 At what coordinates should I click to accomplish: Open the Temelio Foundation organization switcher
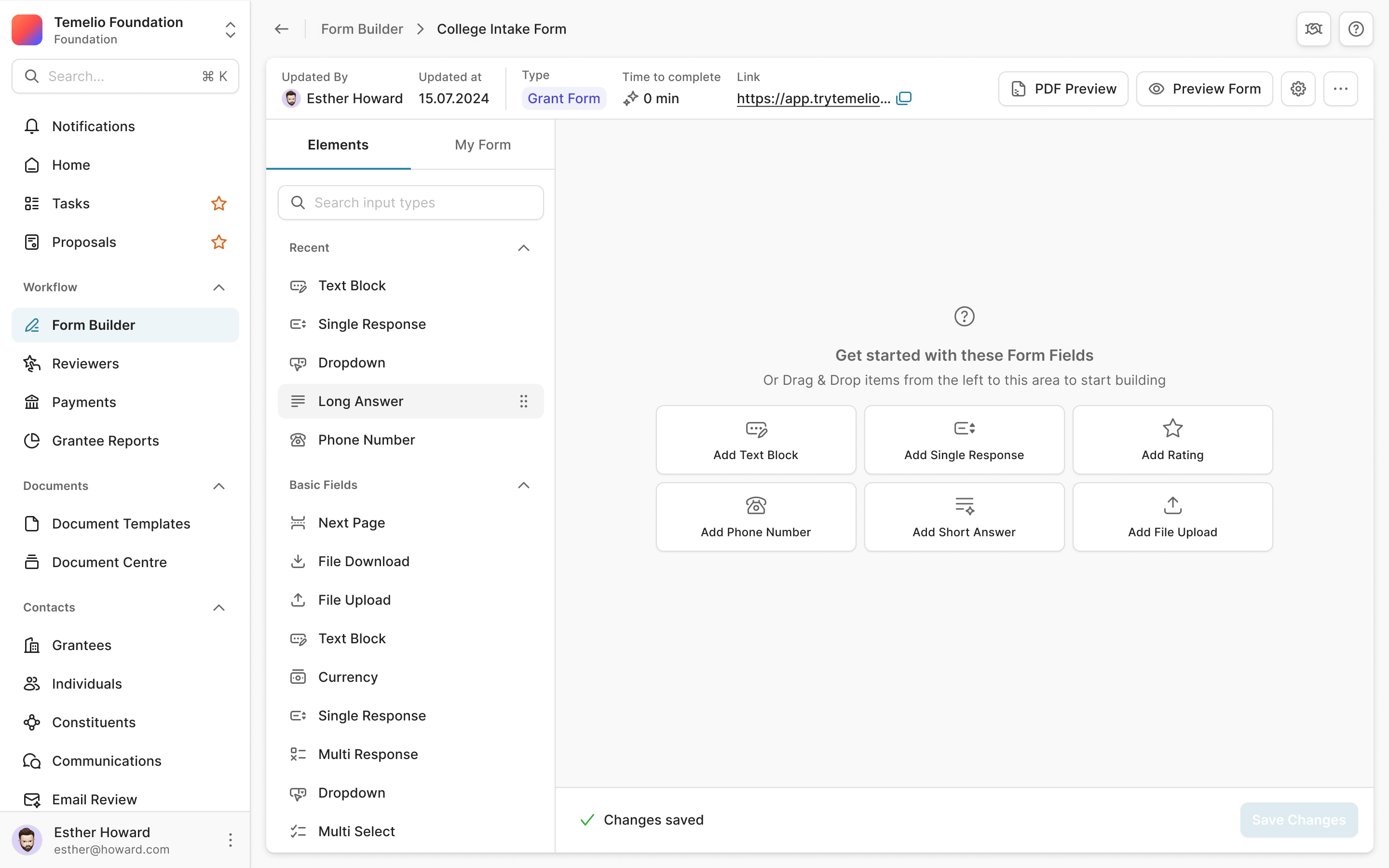230,30
